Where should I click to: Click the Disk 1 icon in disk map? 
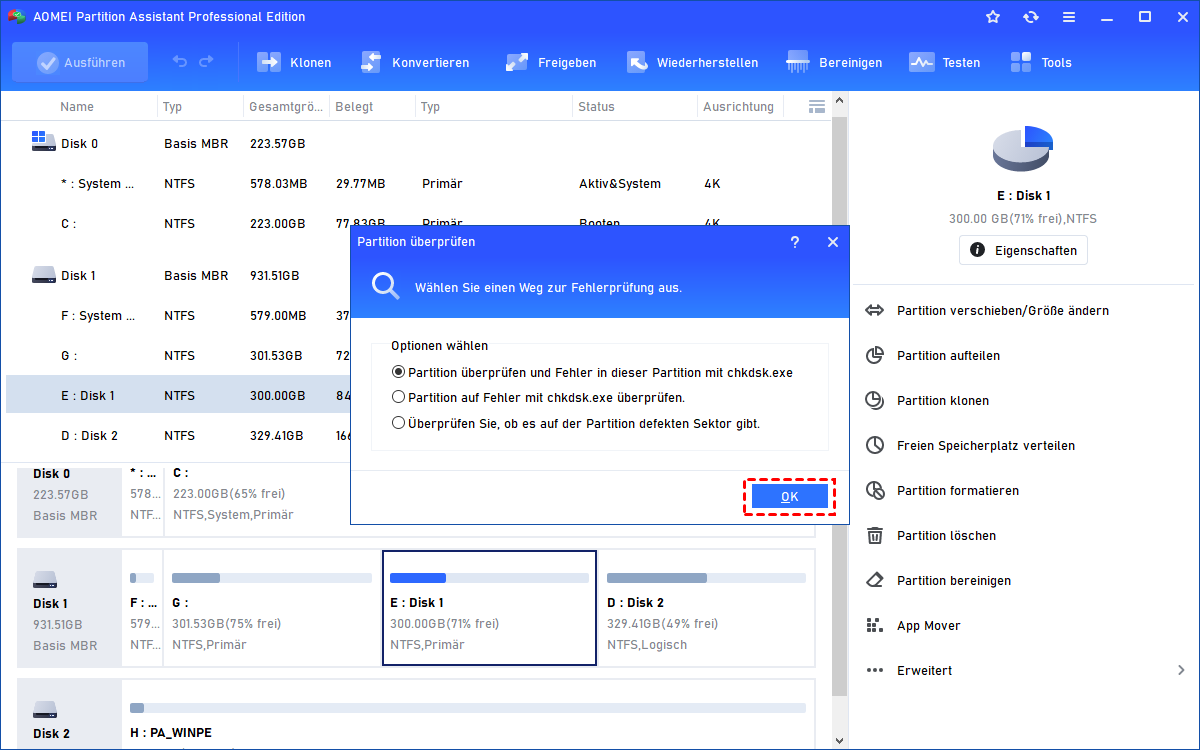[x=45, y=580]
